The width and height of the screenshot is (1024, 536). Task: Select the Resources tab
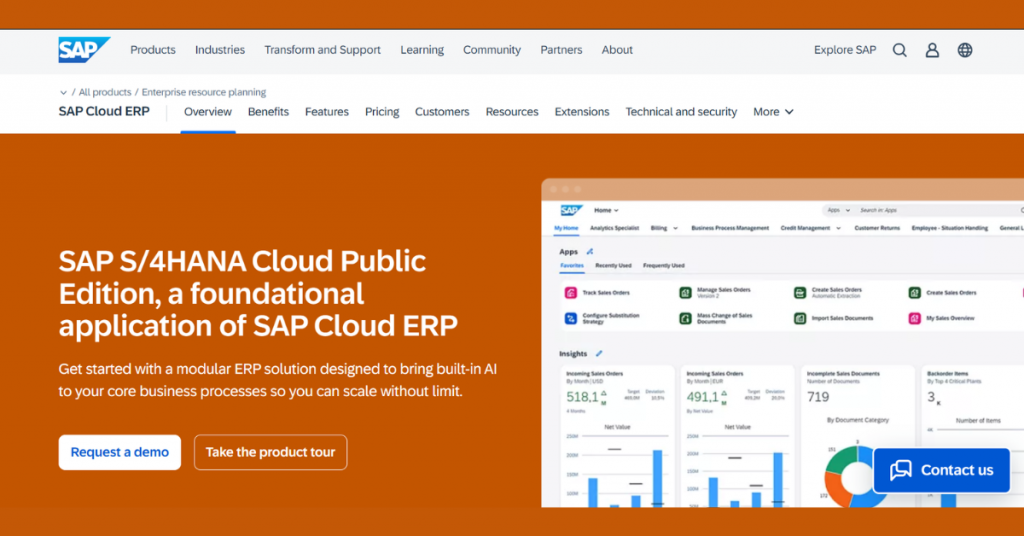click(x=512, y=112)
